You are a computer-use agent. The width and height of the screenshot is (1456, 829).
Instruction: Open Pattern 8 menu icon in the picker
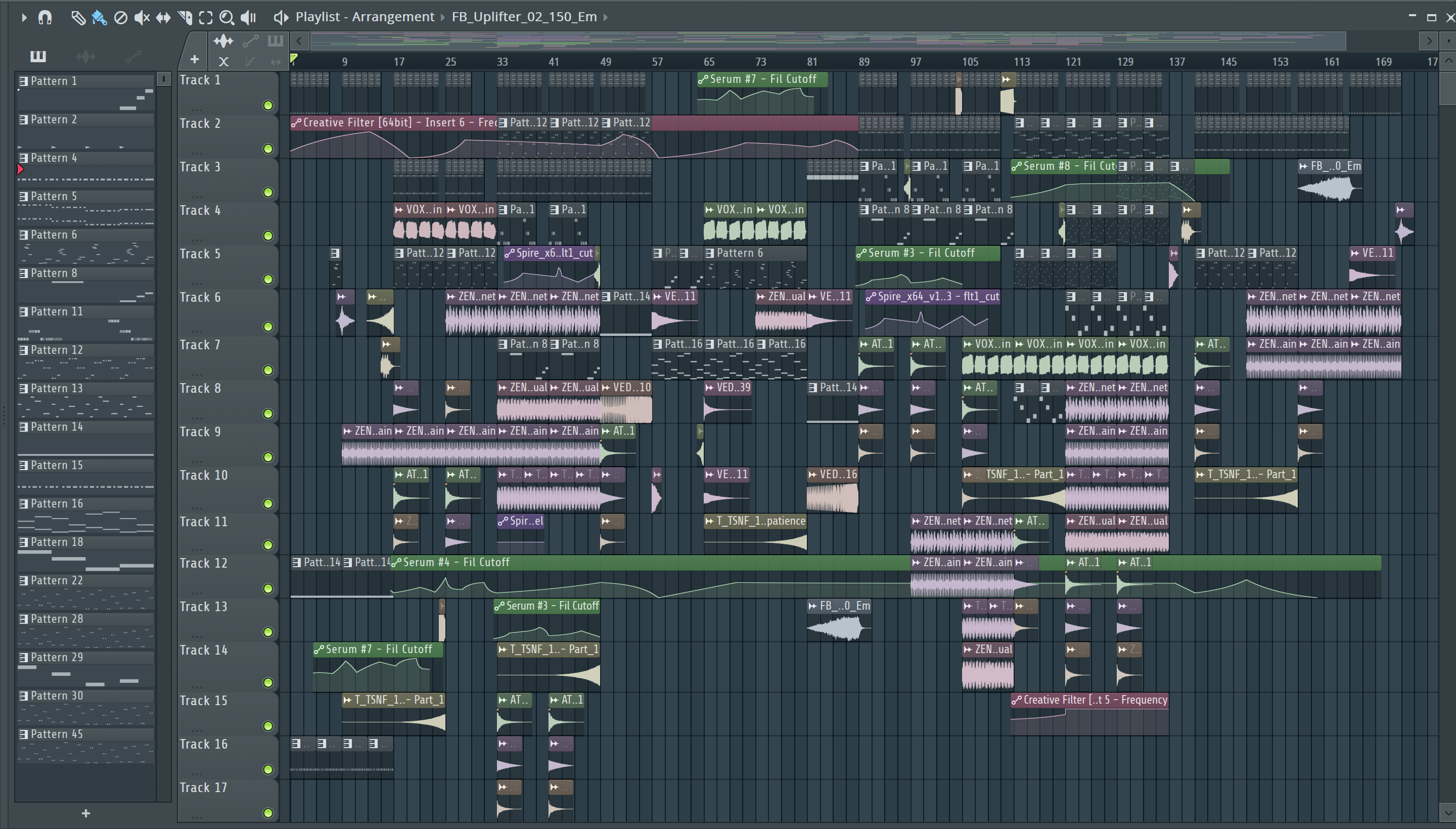(x=23, y=273)
